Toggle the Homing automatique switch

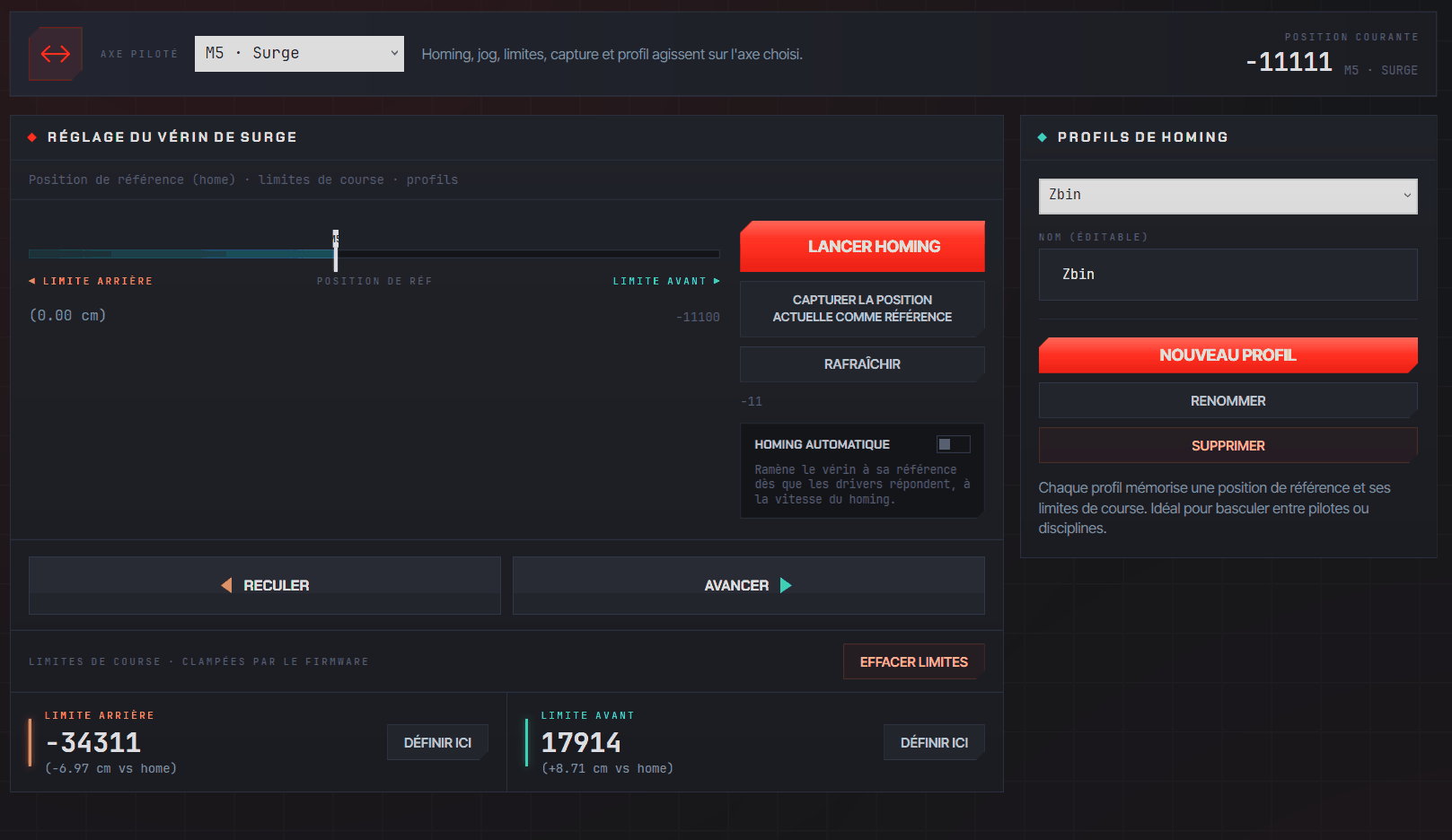pos(953,444)
